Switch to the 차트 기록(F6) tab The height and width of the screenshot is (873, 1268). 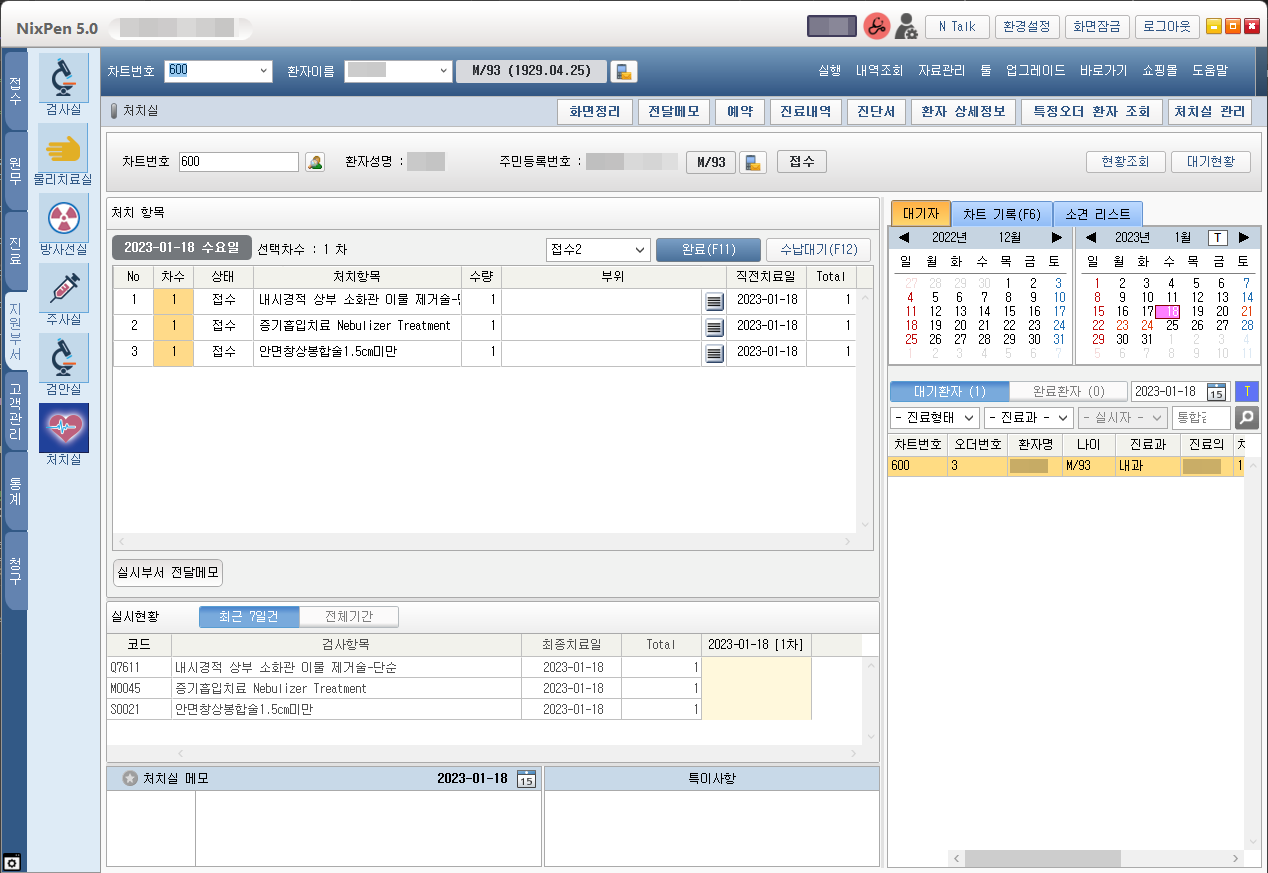tap(1001, 214)
